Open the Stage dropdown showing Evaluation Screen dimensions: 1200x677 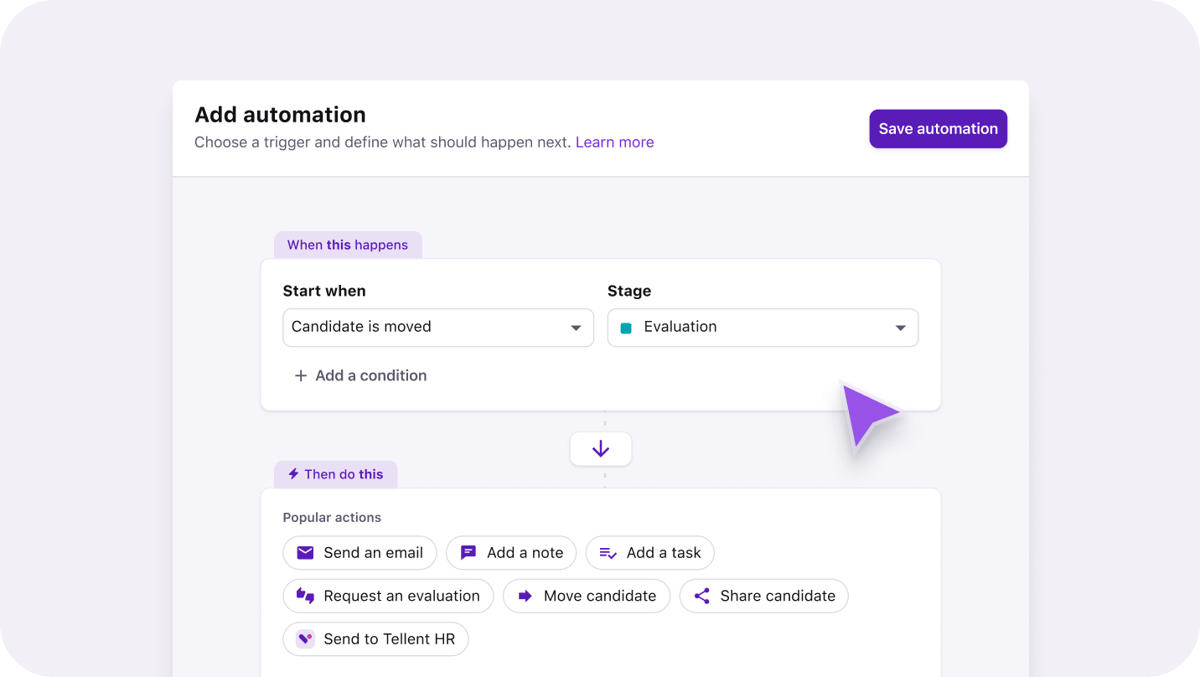coord(762,327)
